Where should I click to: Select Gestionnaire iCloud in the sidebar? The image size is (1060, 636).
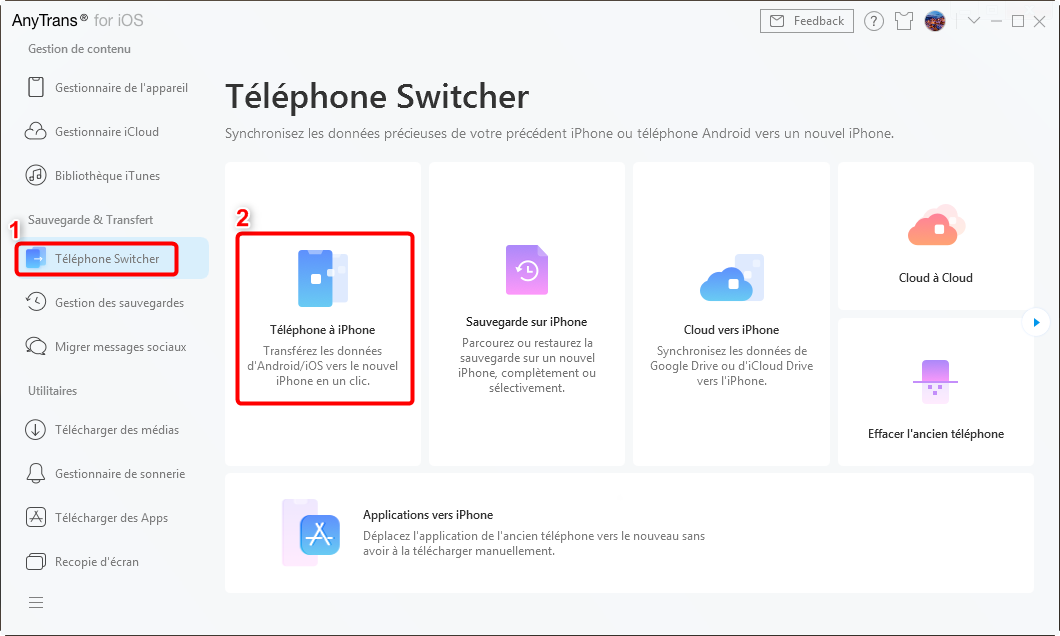(x=108, y=132)
